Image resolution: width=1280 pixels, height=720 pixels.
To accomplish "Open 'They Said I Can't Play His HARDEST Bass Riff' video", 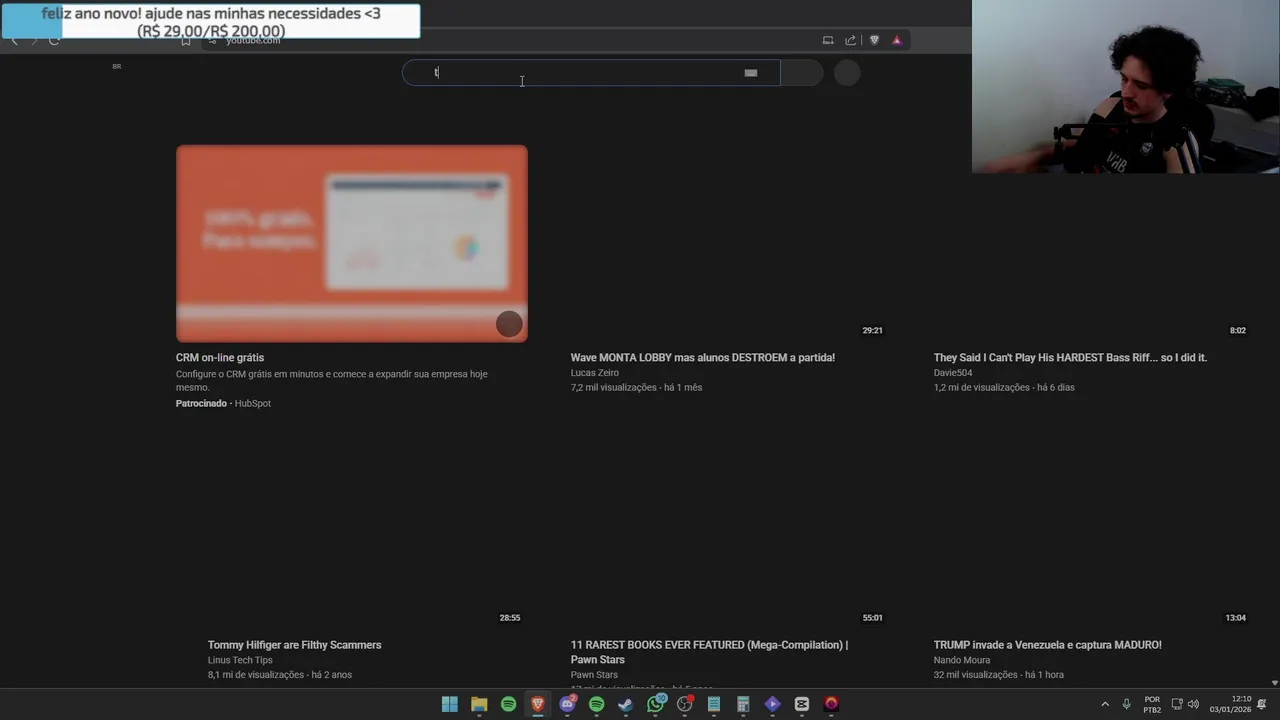I will [x=1070, y=358].
